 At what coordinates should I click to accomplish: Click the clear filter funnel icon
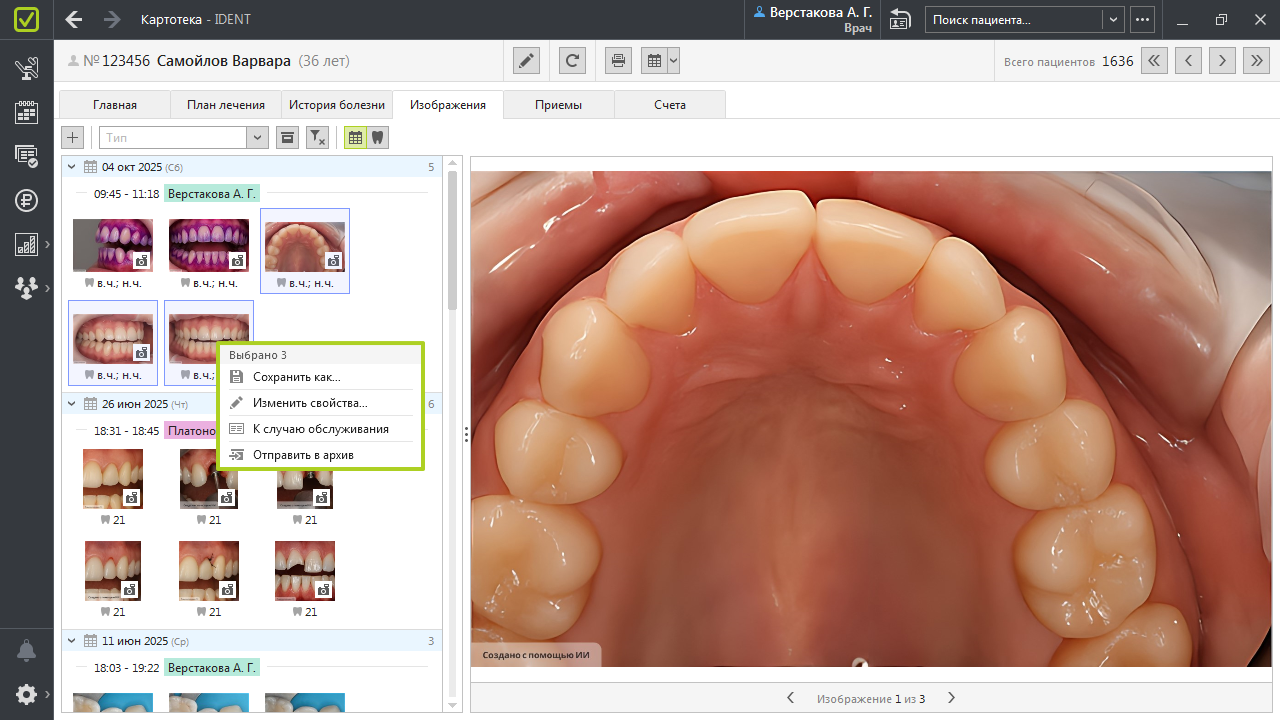pos(317,138)
